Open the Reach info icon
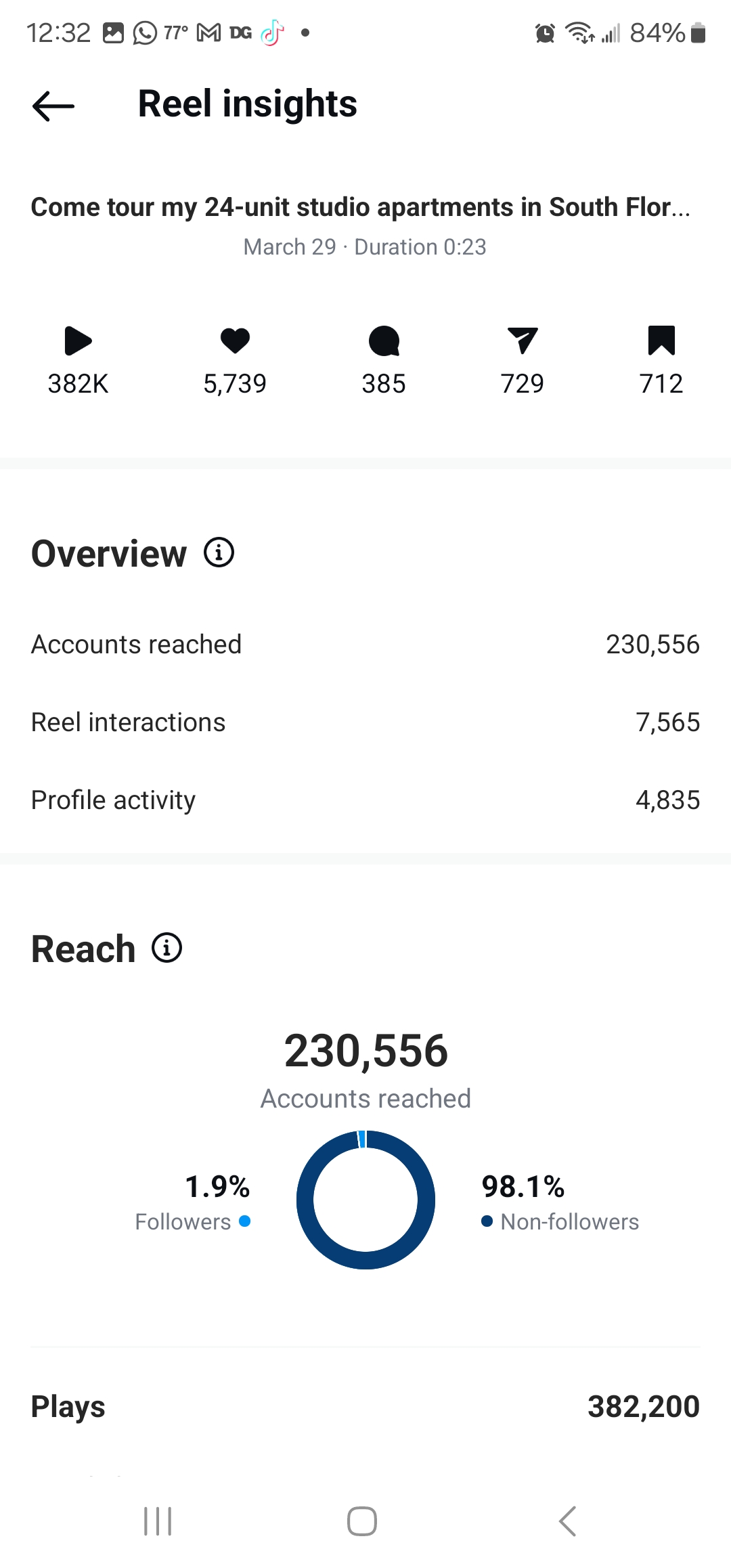Viewport: 731px width, 1568px height. click(x=167, y=947)
